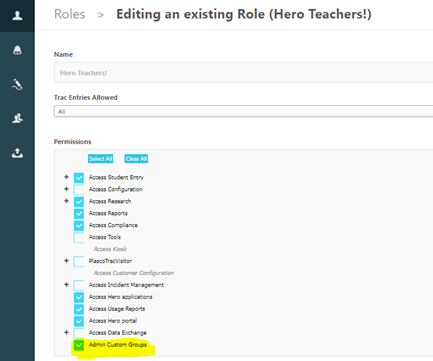Toggle the Access Compliance checkbox
The image size is (433, 361).
pos(79,225)
